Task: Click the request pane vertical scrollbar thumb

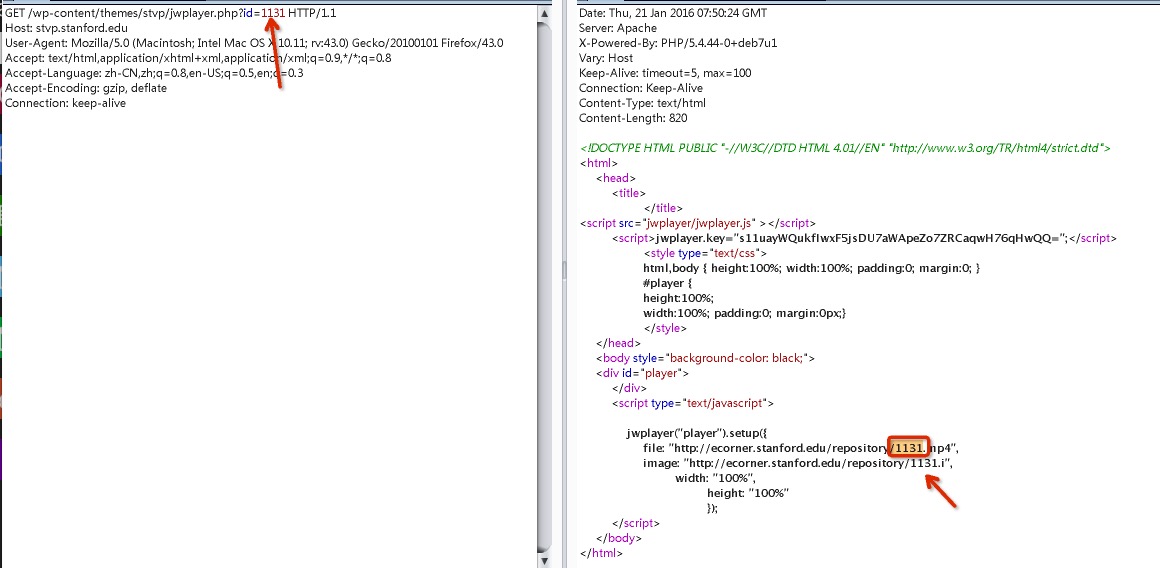Action: [544, 287]
